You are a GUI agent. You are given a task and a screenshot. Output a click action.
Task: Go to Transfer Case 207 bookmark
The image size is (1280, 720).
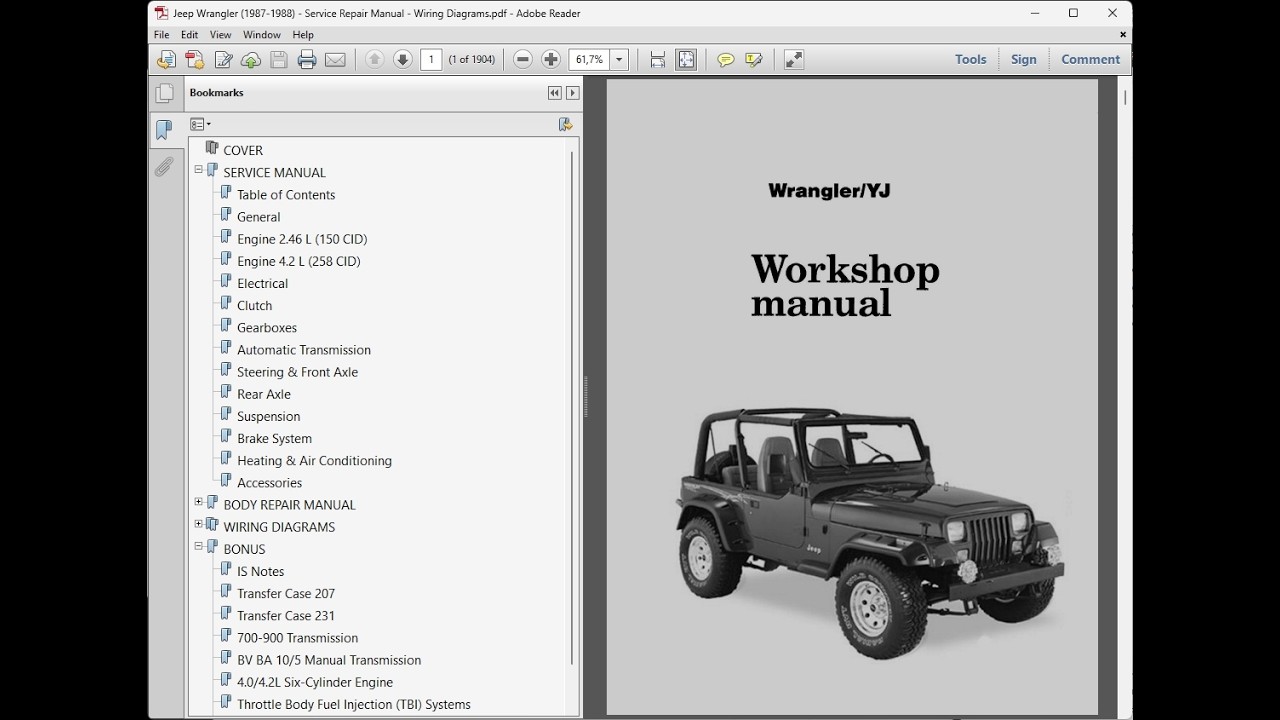286,593
